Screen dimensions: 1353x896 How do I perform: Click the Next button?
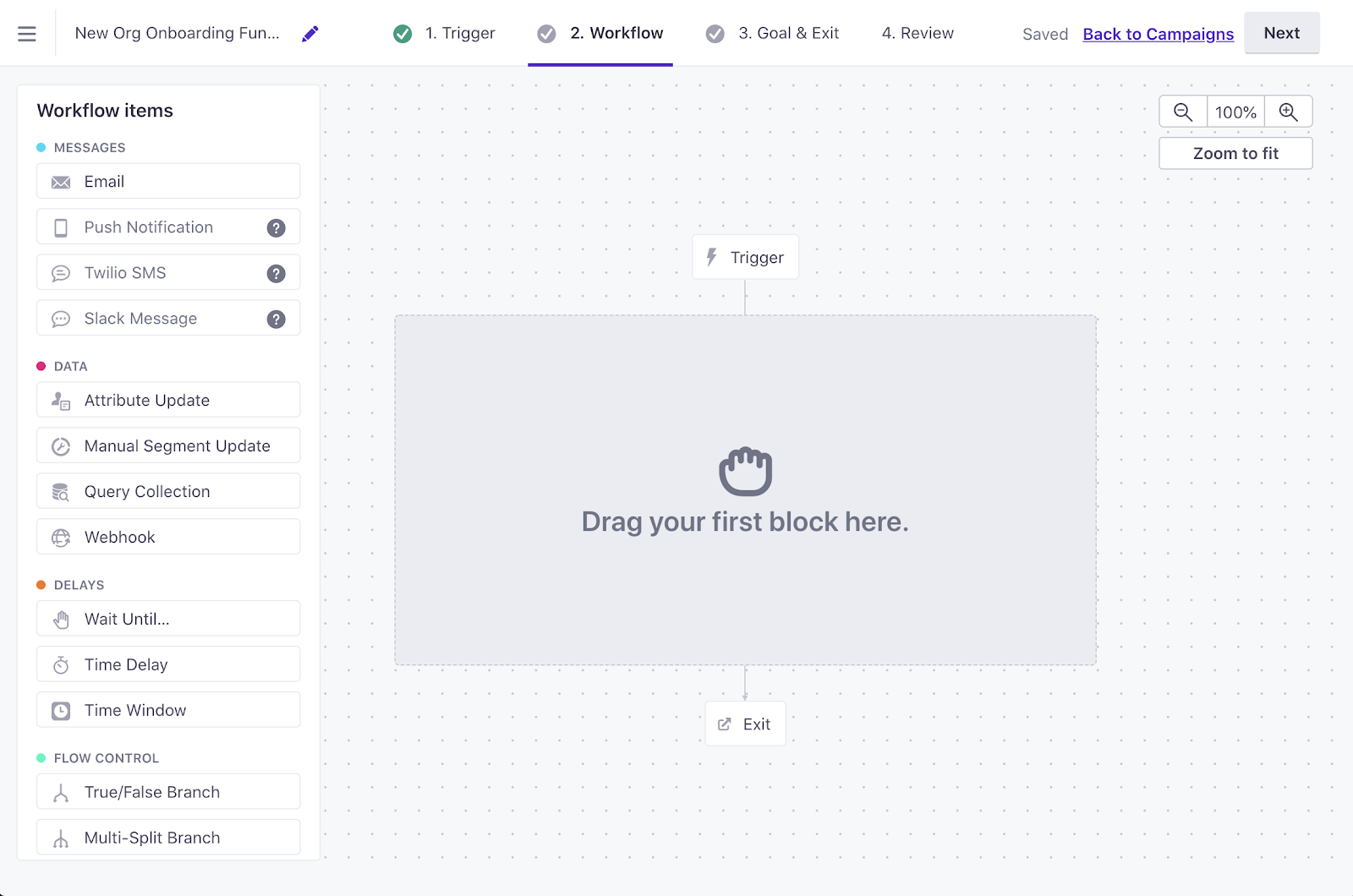(x=1281, y=33)
